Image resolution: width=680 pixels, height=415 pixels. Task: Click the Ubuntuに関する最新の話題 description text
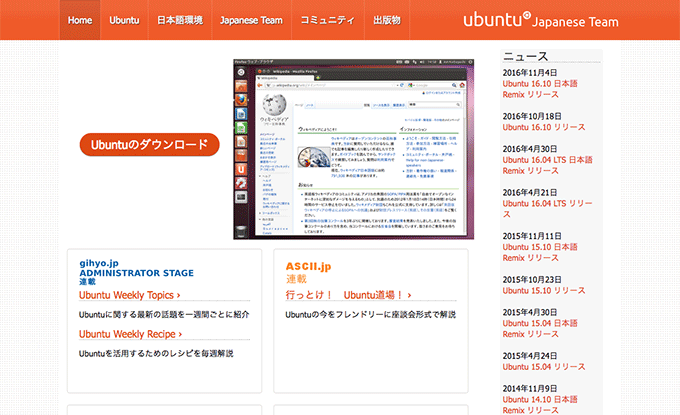coord(164,314)
